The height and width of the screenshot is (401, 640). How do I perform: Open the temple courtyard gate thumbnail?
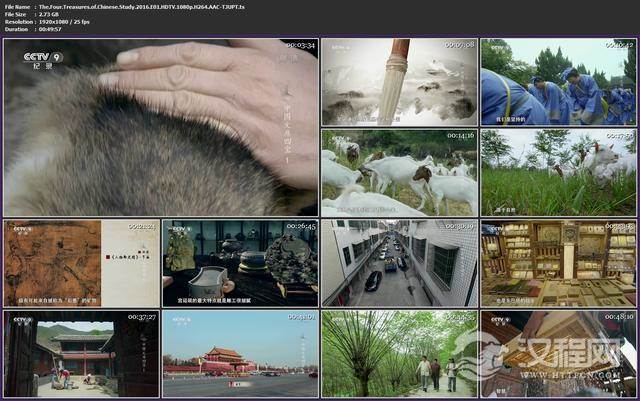point(80,354)
